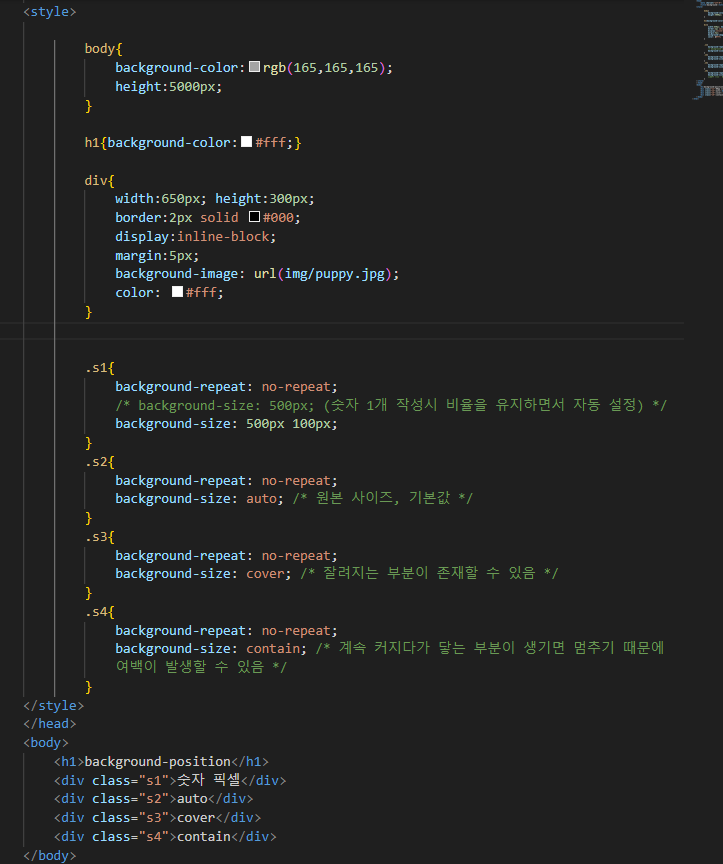The image size is (723, 864).
Task: Place cursor on the body{ selector
Action: pos(103,48)
